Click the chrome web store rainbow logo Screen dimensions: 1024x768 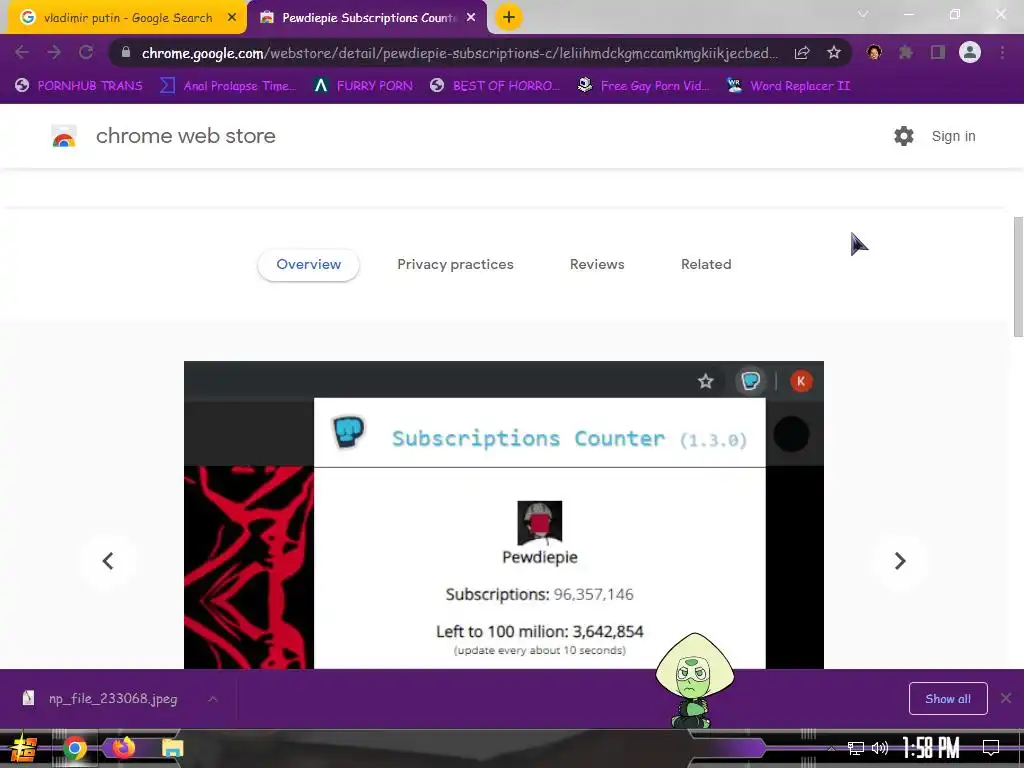[64, 136]
